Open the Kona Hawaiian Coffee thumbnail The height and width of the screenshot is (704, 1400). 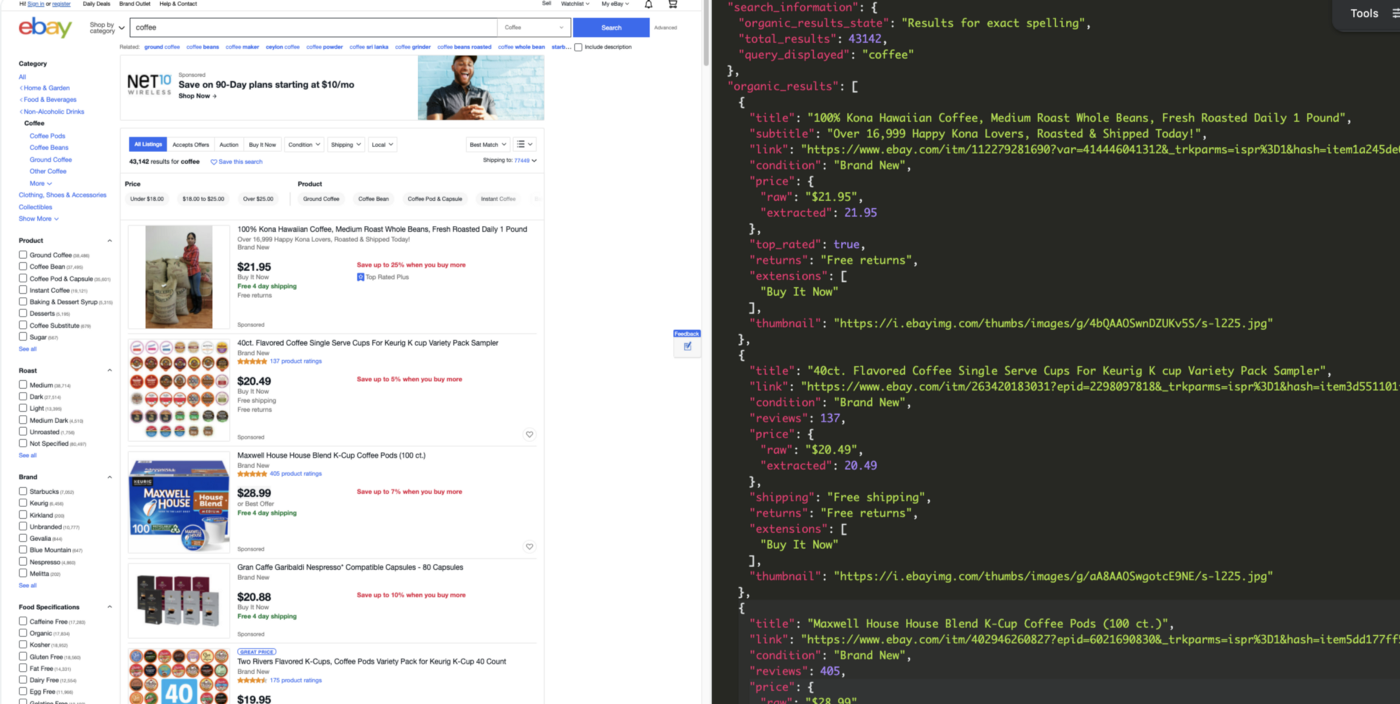tap(179, 277)
